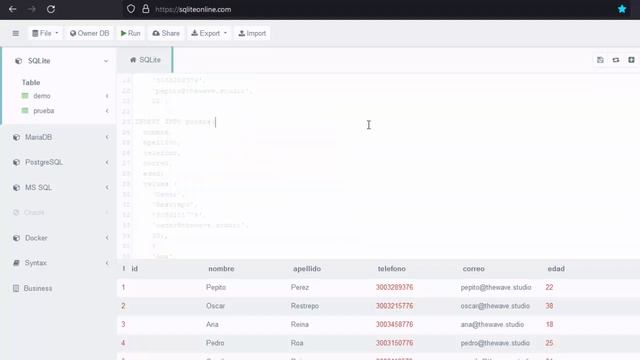640x360 pixels.
Task: Click the Syntax book icon
Action: point(16,263)
